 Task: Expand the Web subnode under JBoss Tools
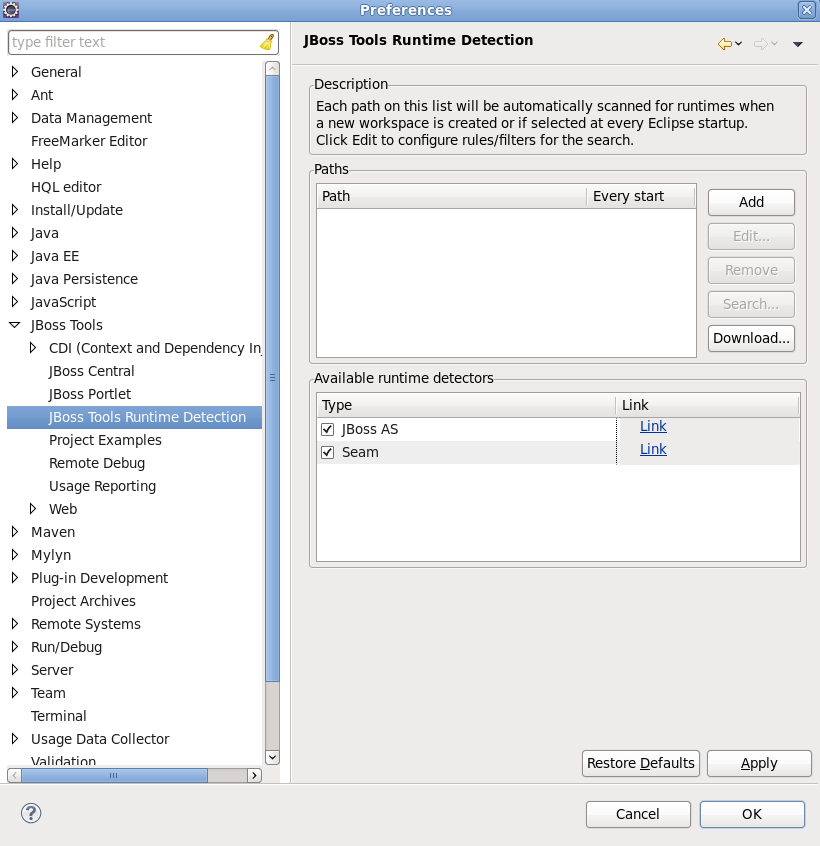tap(33, 509)
